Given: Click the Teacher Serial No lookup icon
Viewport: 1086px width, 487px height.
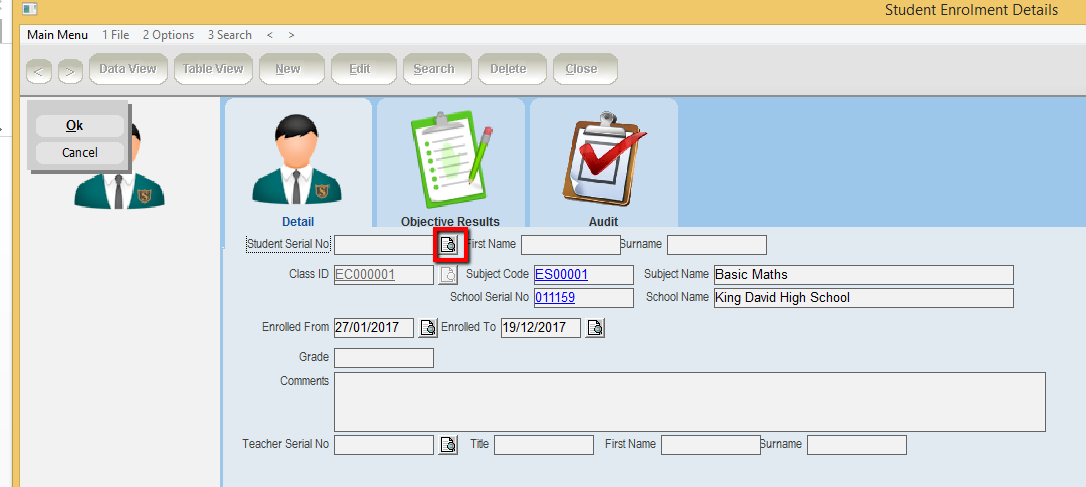Looking at the screenshot, I should point(448,445).
